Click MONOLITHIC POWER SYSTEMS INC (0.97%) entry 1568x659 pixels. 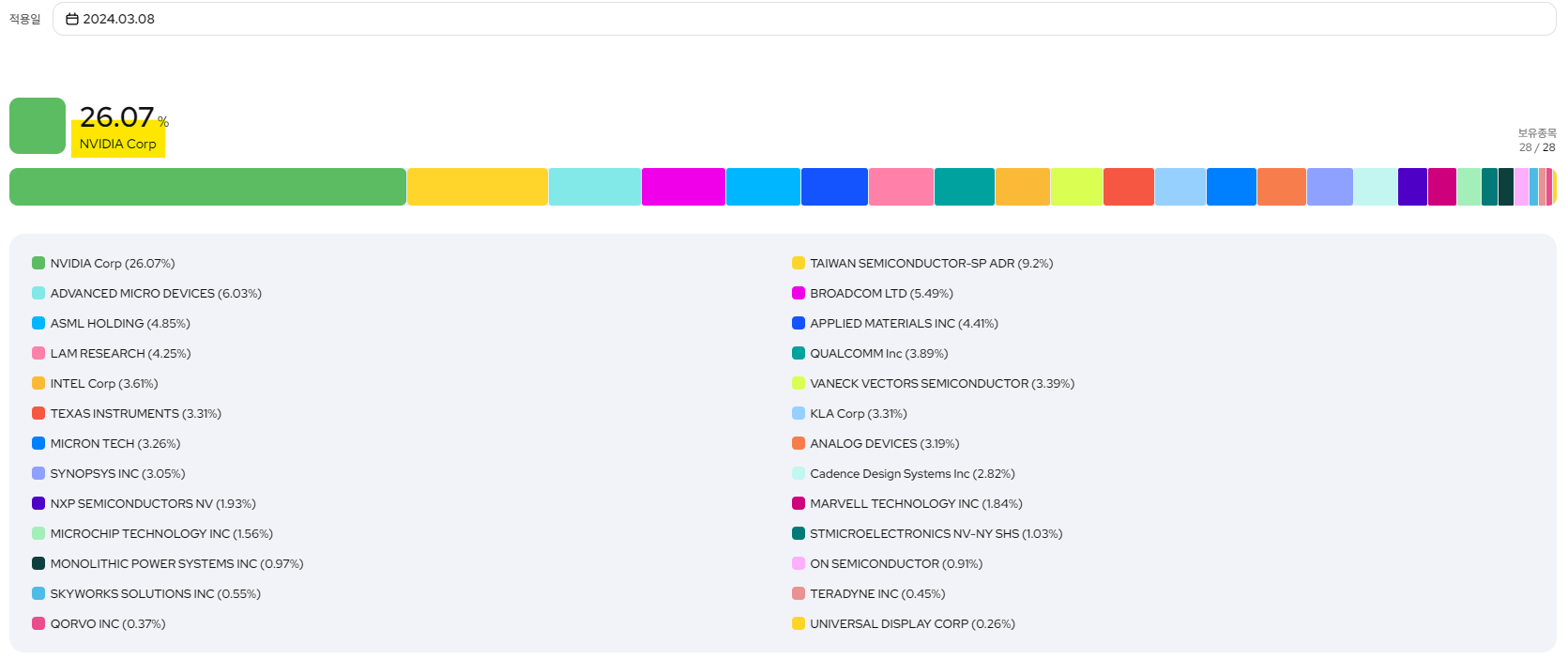tap(168, 564)
